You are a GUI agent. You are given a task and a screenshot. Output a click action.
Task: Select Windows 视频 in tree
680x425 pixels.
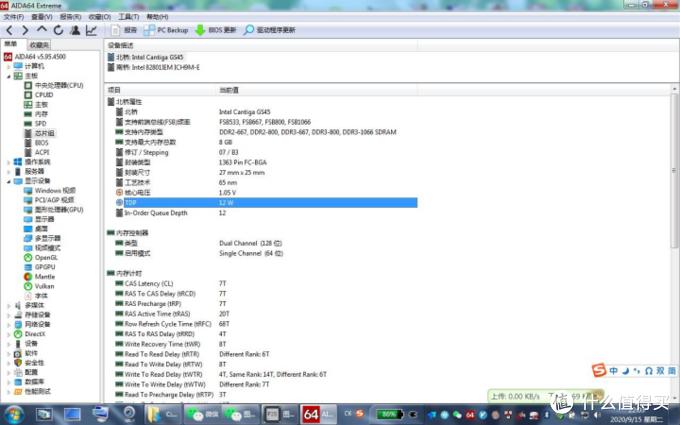50,190
